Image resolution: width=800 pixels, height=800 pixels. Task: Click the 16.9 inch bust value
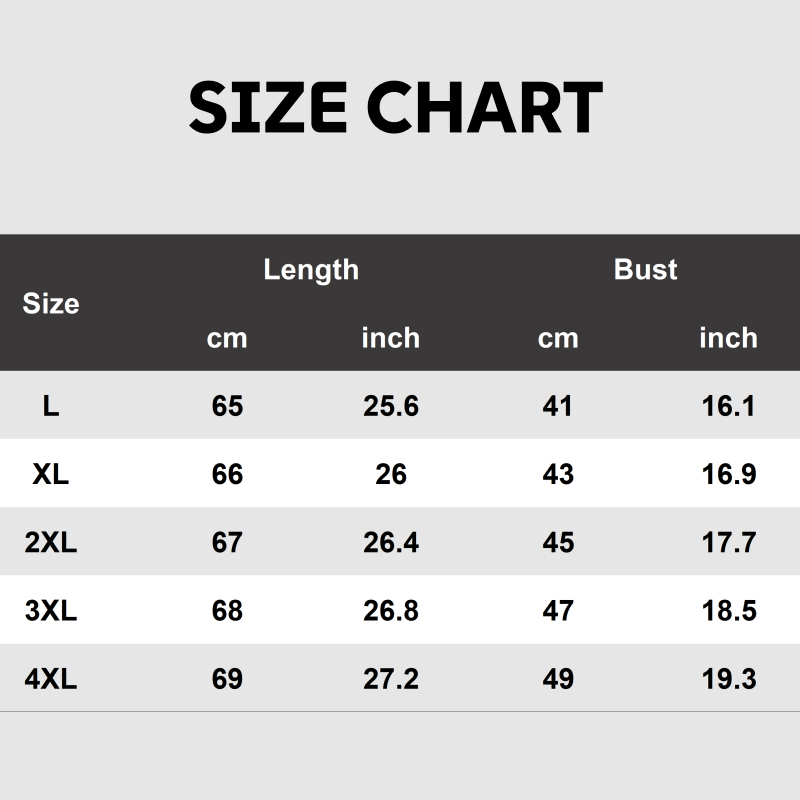(728, 474)
